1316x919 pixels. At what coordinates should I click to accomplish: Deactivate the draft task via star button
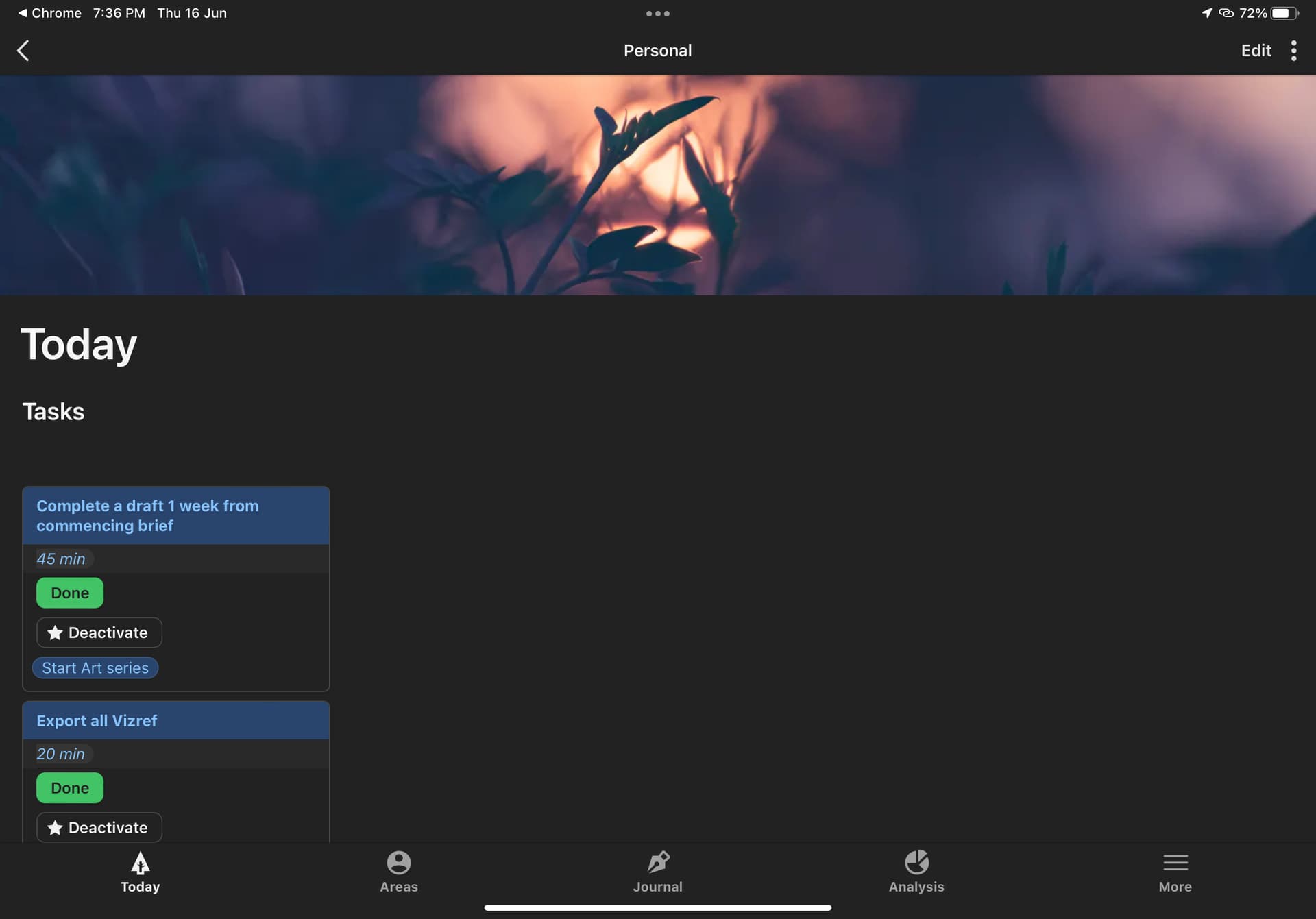click(99, 633)
